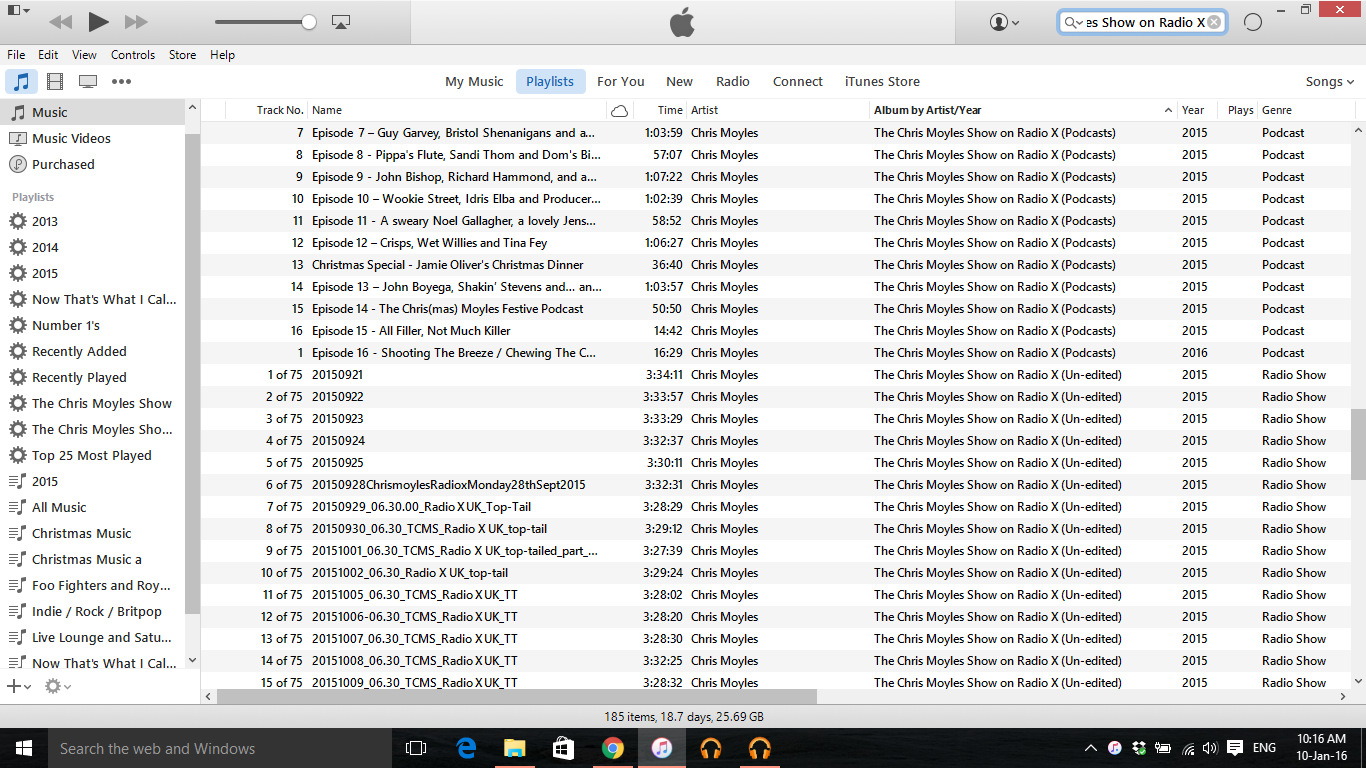Click the Play button
Viewport: 1366px width, 768px height.
pos(98,21)
